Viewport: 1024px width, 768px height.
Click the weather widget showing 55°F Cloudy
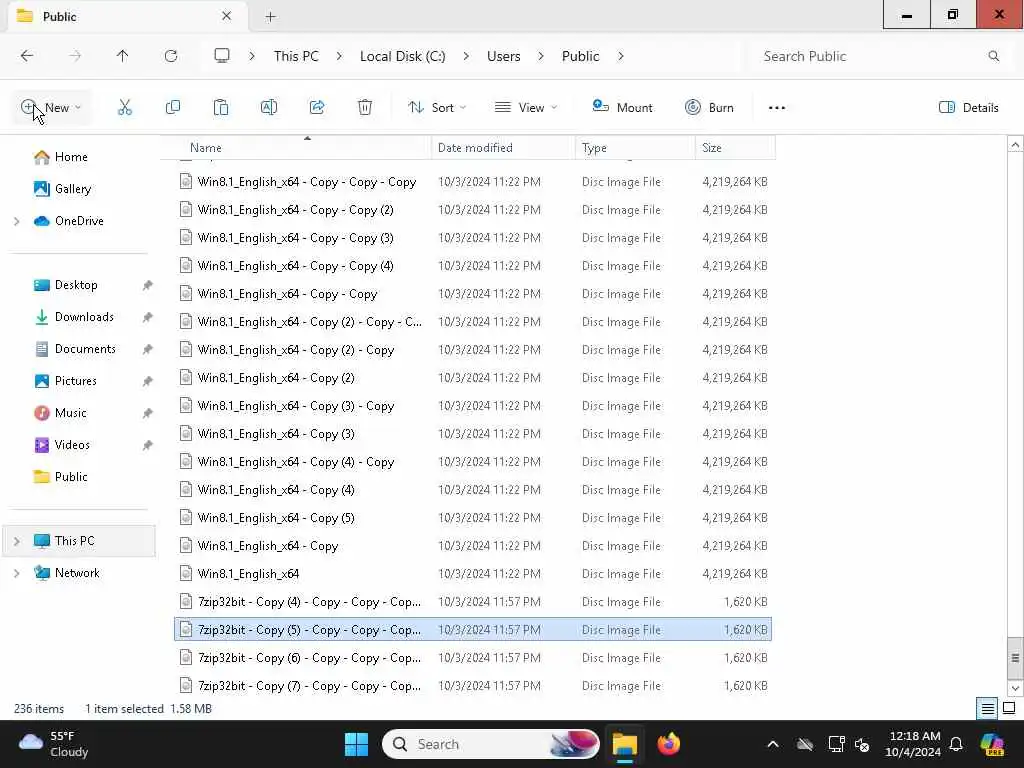pos(54,744)
